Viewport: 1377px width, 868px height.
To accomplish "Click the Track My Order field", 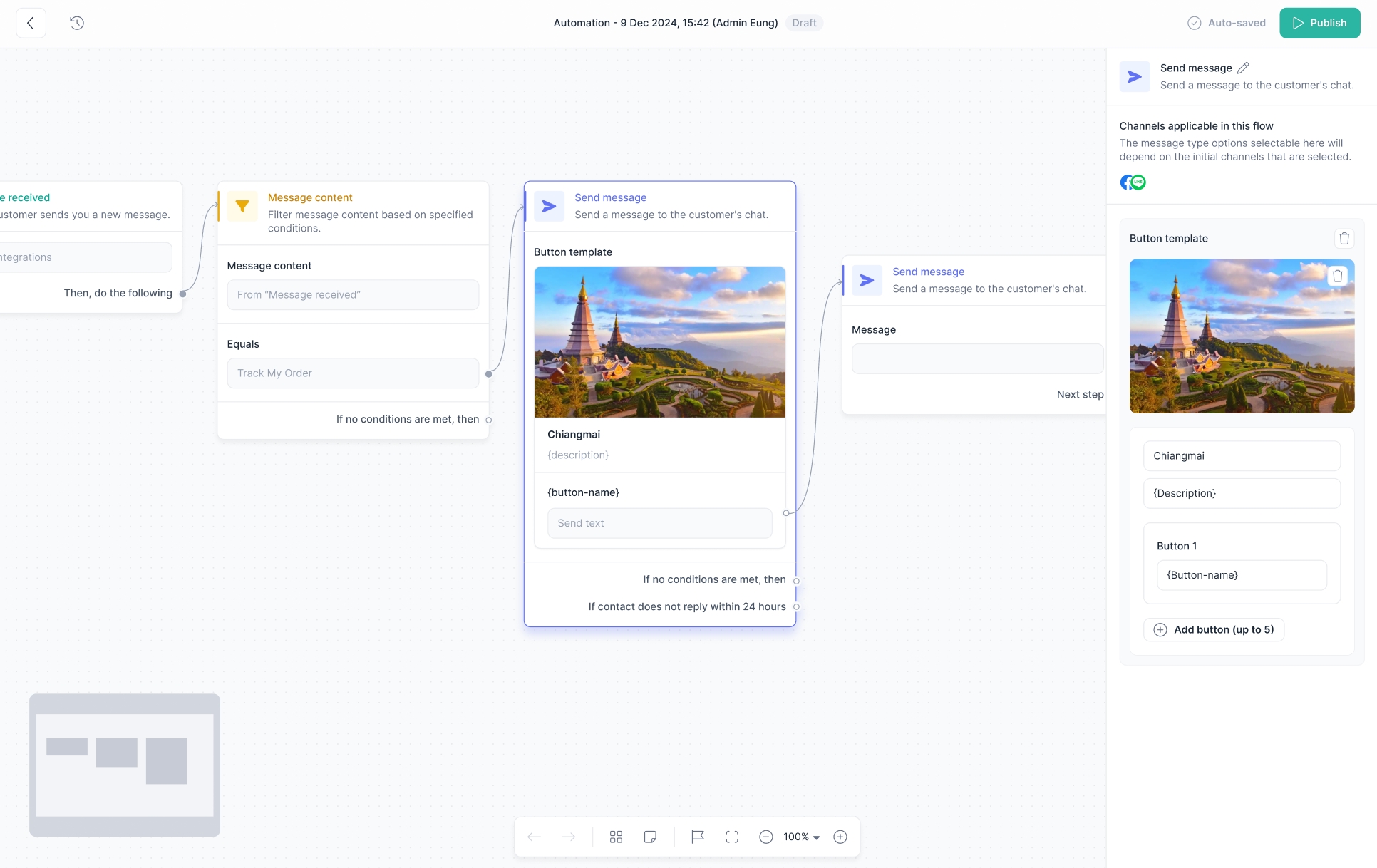I will tap(353, 373).
